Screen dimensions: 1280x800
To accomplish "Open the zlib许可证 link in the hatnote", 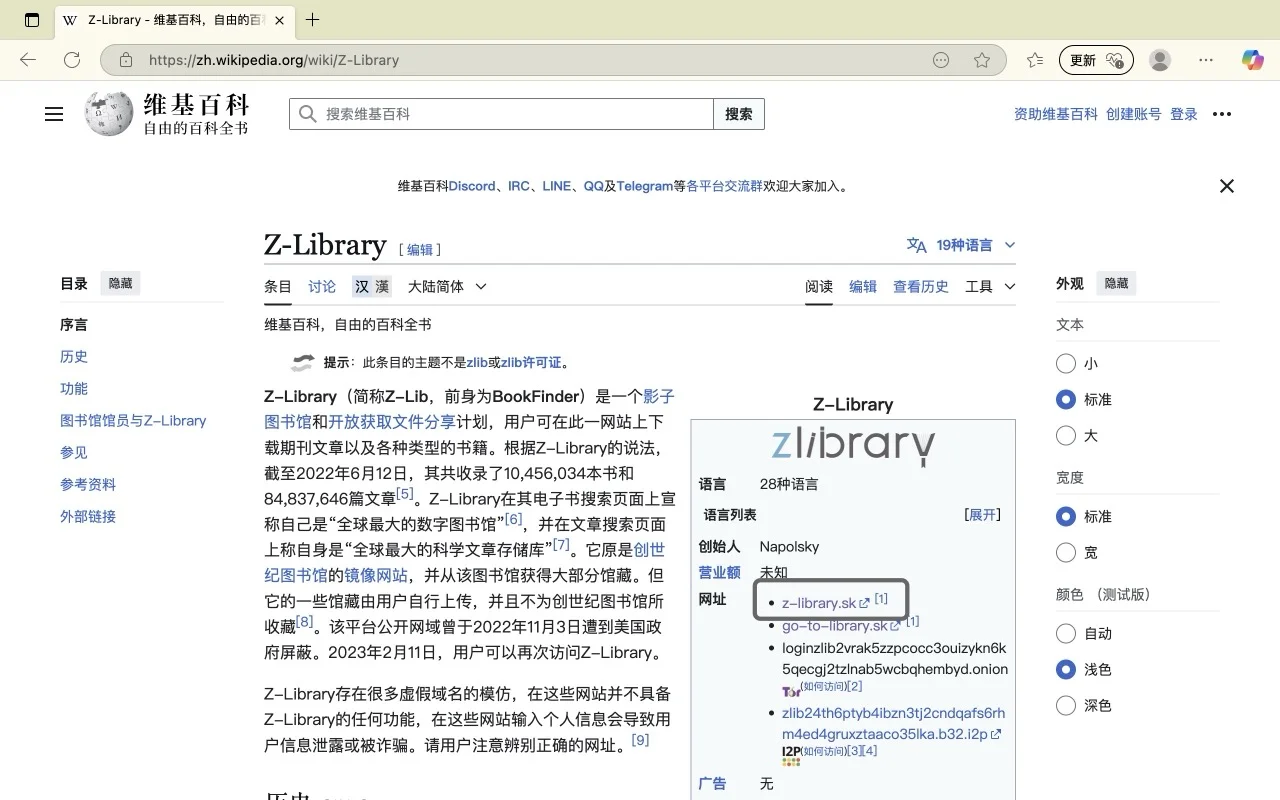I will [x=531, y=363].
